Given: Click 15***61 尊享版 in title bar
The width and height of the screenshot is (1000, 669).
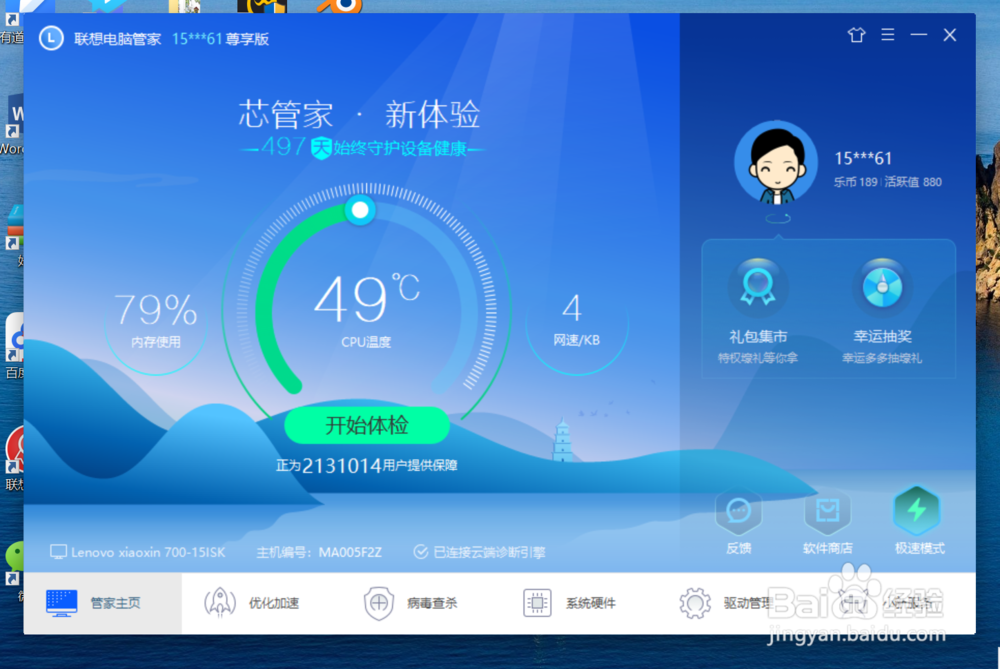Looking at the screenshot, I should click(221, 39).
